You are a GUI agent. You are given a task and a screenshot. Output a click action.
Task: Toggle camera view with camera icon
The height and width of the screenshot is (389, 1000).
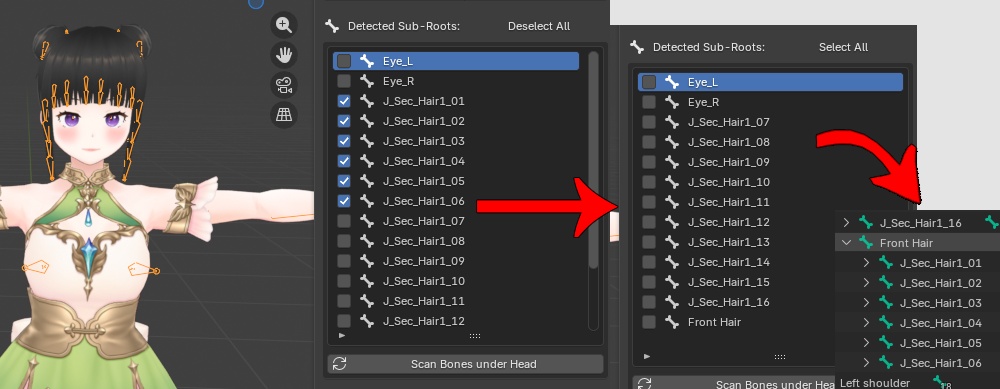283,85
